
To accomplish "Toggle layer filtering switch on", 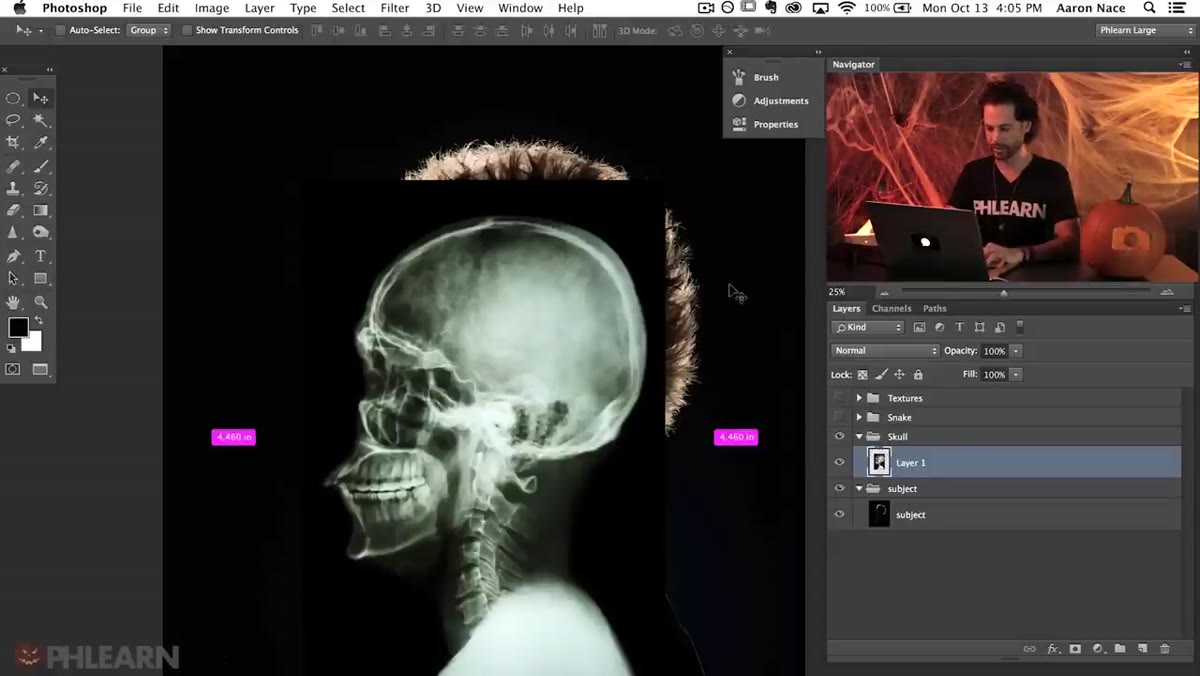I will pyautogui.click(x=1020, y=327).
